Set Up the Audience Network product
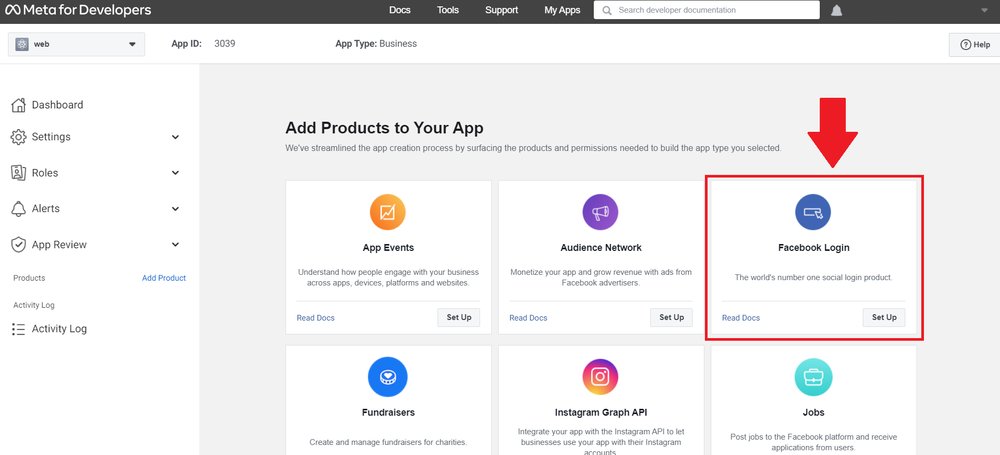 pyautogui.click(x=672, y=317)
